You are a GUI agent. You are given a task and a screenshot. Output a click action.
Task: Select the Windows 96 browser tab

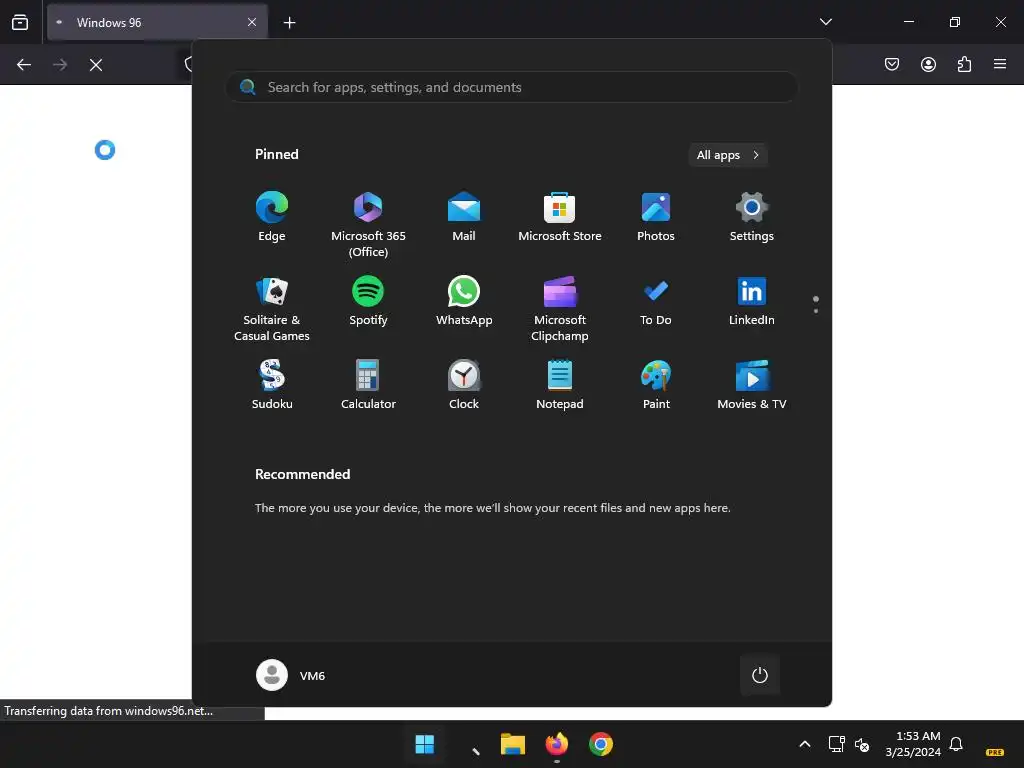(x=157, y=22)
